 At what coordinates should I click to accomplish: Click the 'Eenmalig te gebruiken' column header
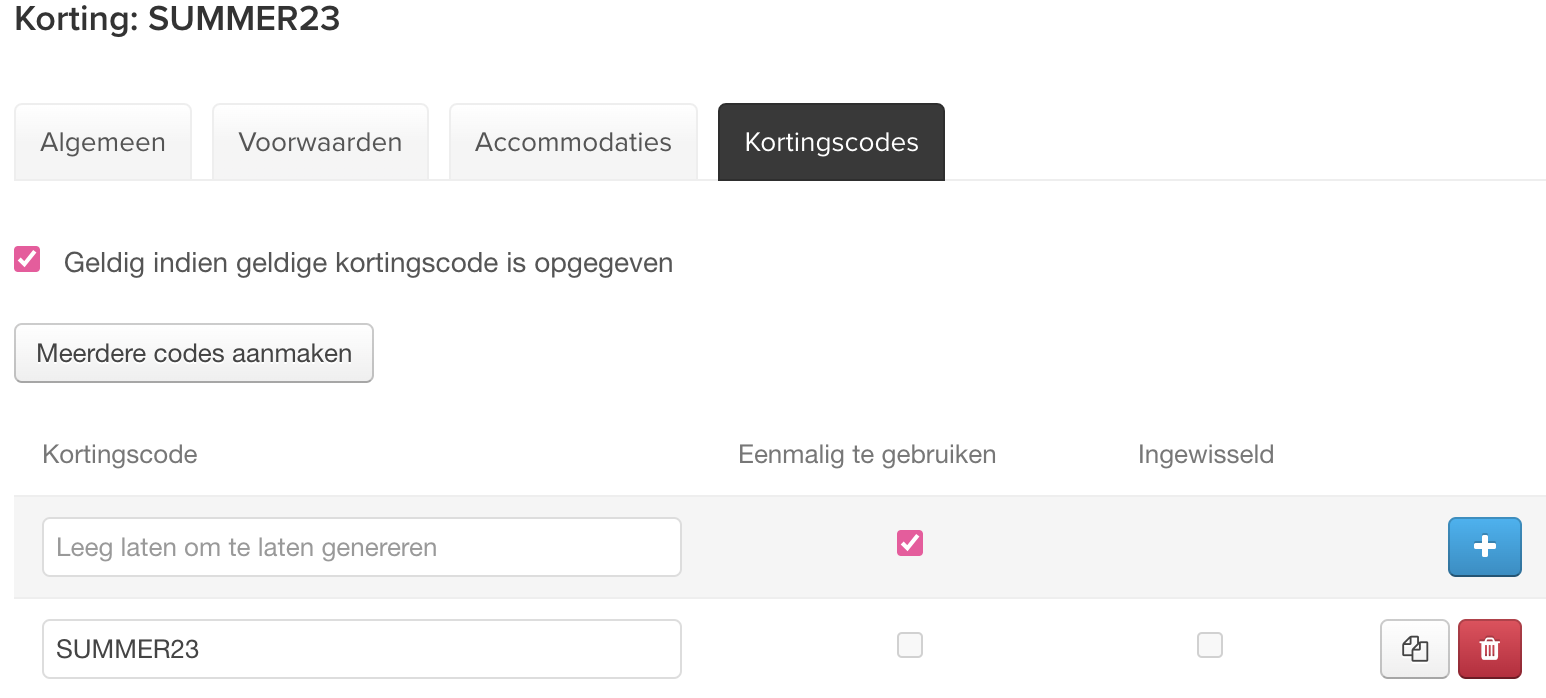point(867,455)
